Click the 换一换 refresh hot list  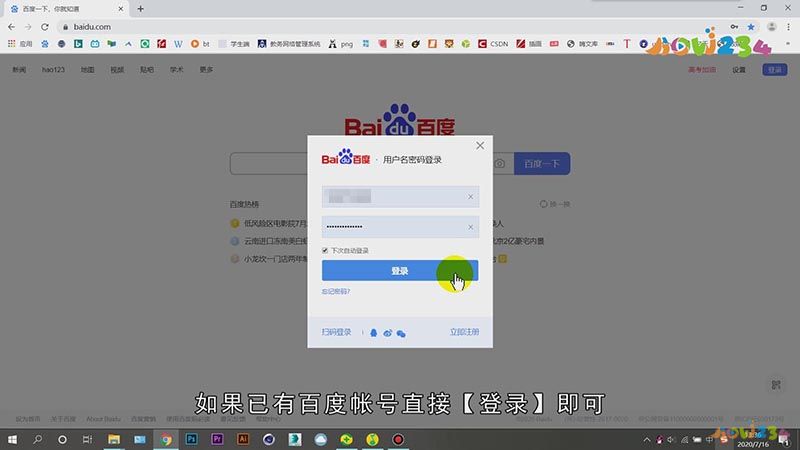555,204
